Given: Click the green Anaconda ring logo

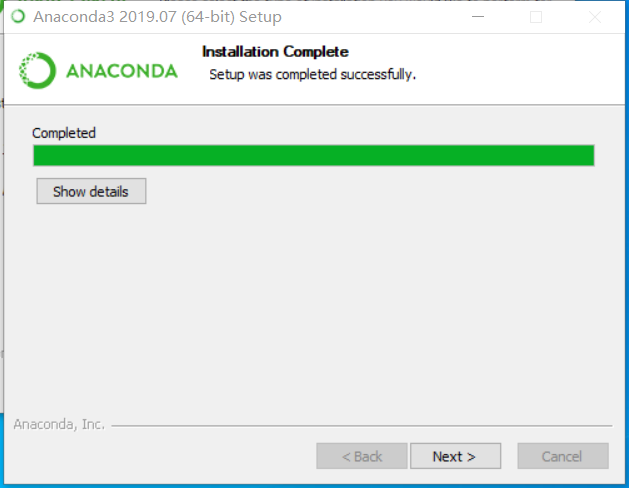Looking at the screenshot, I should 37,71.
